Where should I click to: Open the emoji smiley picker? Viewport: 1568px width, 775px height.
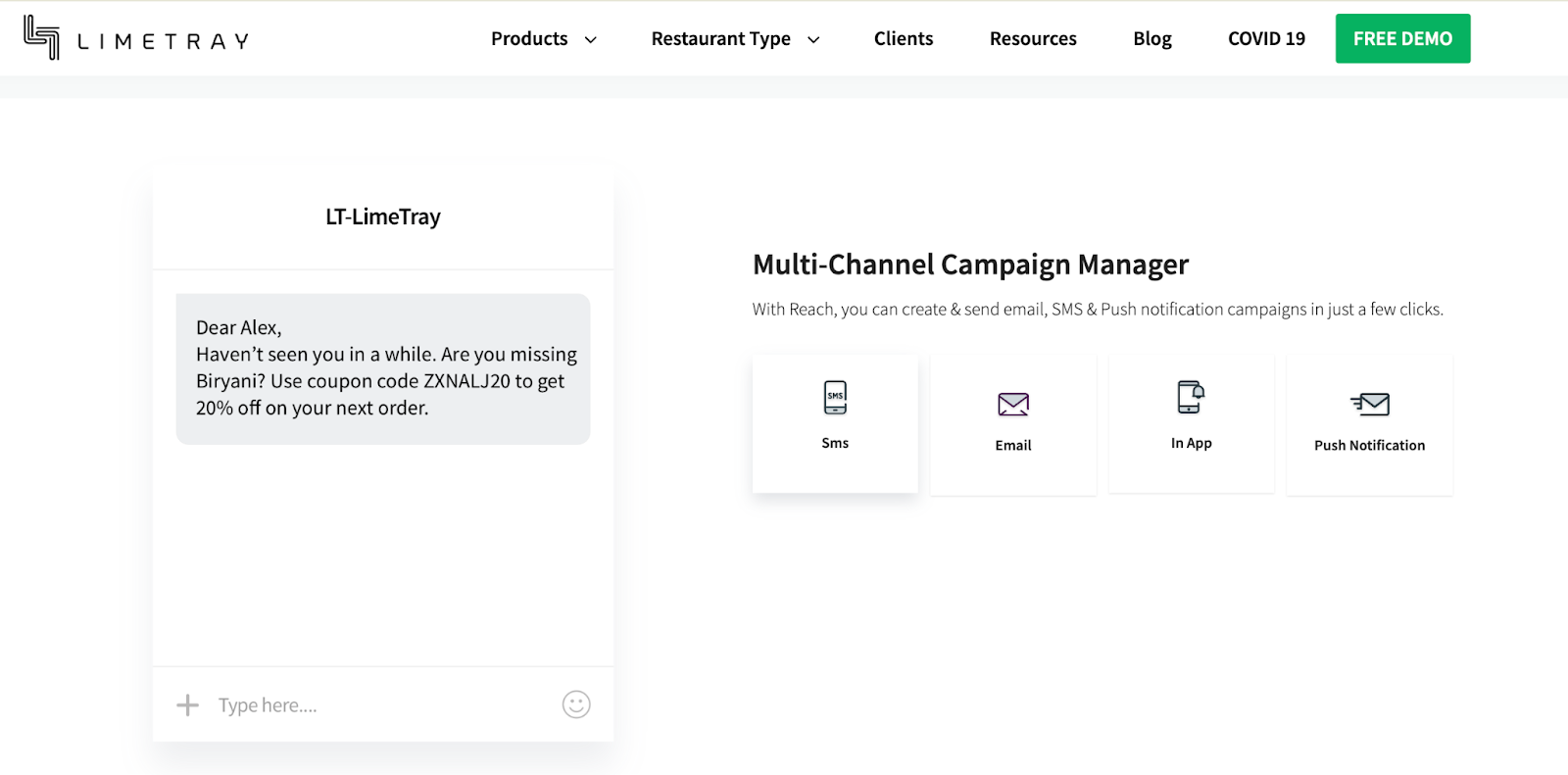coord(576,704)
